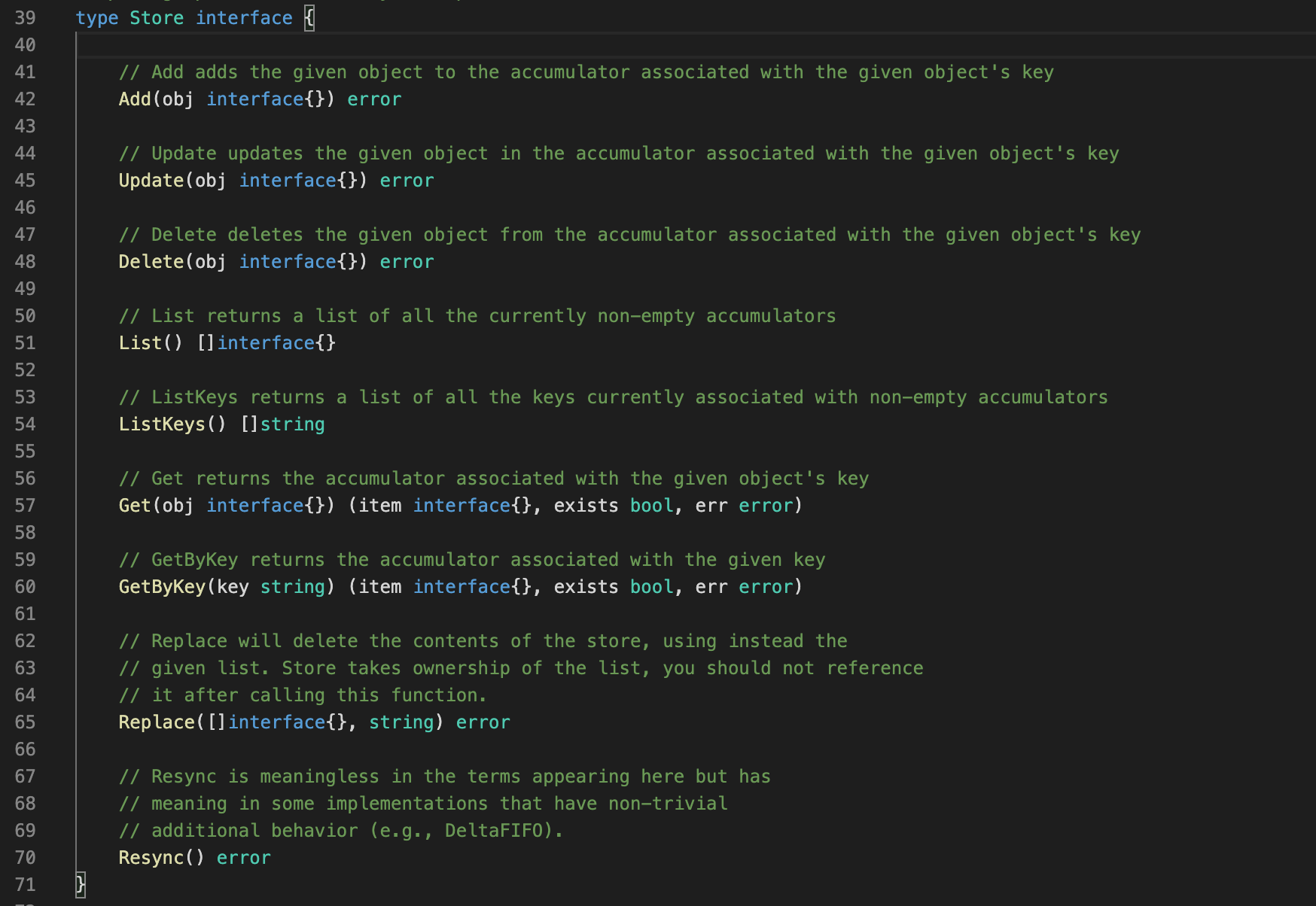The height and width of the screenshot is (906, 1316).
Task: Click the ListKeys method name
Action: point(162,424)
